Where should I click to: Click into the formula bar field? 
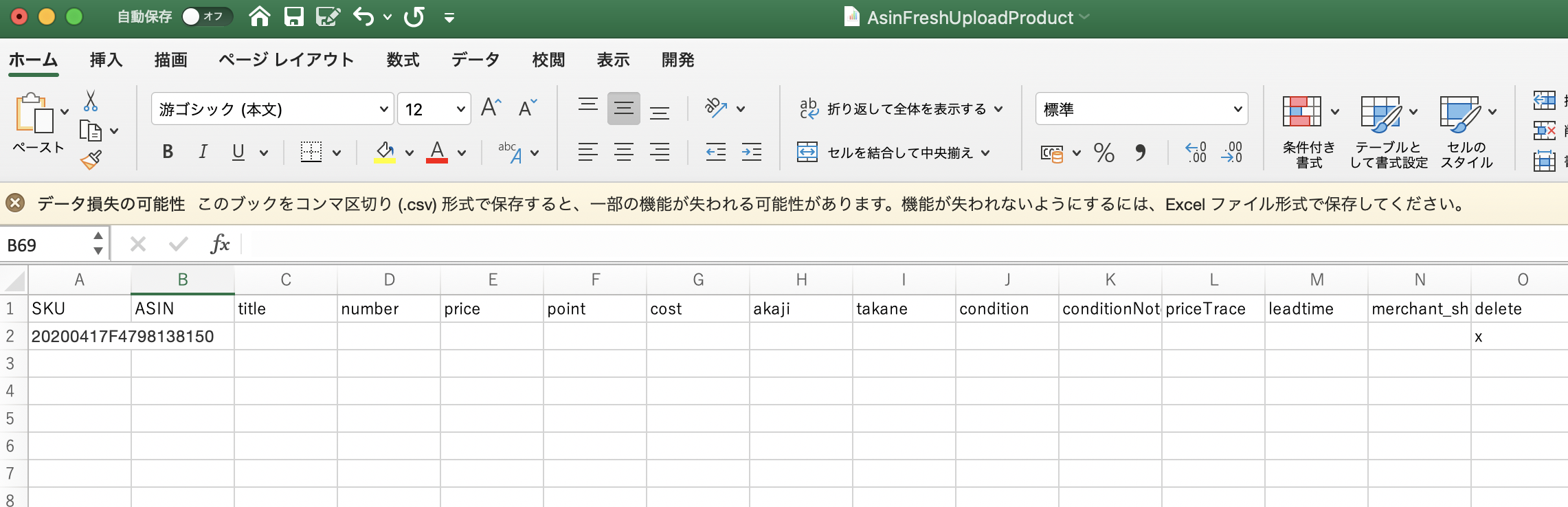click(x=907, y=245)
